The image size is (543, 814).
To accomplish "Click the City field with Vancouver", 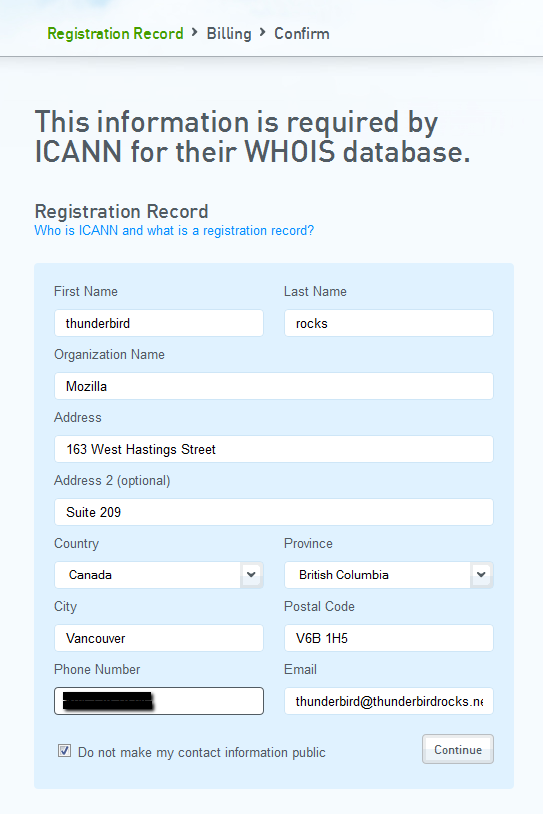I will click(x=159, y=638).
